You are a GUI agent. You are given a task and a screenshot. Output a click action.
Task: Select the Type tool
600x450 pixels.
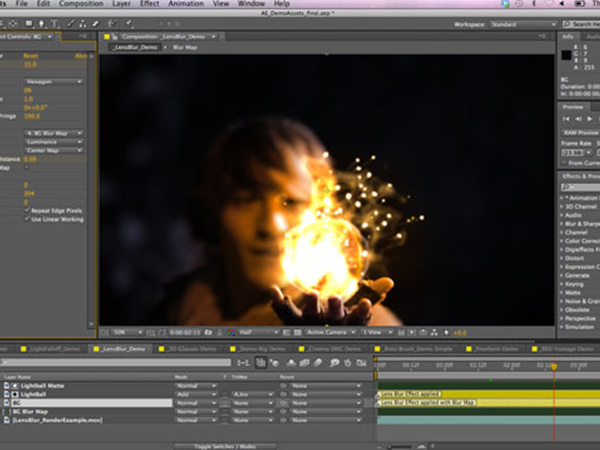54,24
